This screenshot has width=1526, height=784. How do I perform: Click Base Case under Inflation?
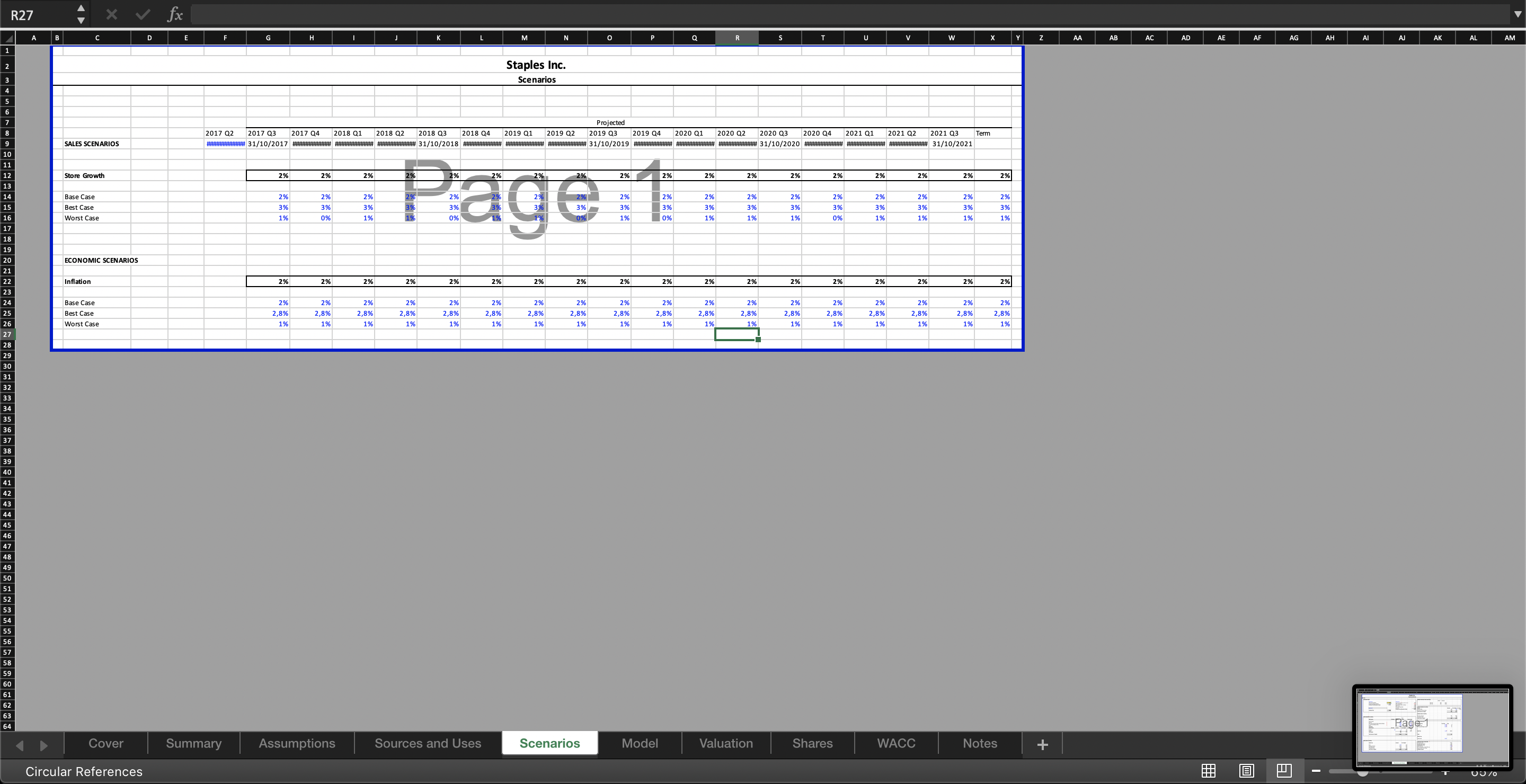pyautogui.click(x=79, y=303)
